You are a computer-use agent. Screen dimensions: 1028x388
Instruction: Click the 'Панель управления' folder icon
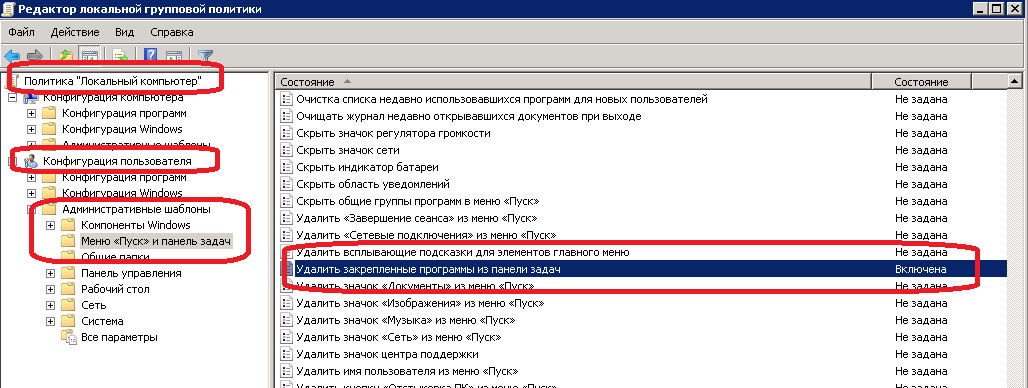tap(68, 273)
